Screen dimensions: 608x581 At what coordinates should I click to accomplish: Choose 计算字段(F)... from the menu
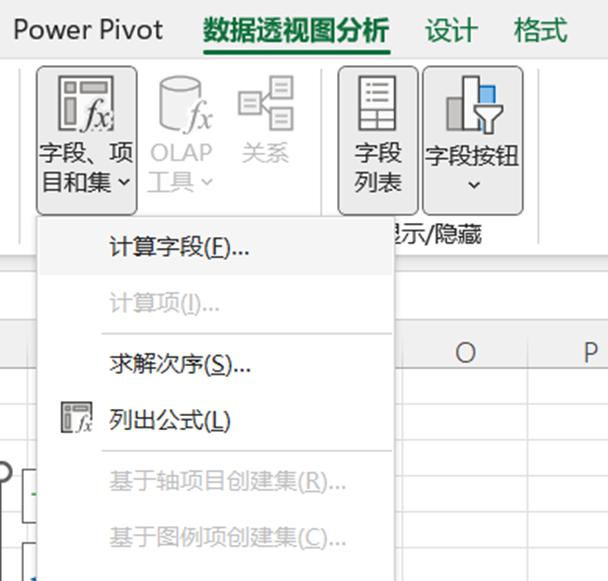click(x=216, y=247)
